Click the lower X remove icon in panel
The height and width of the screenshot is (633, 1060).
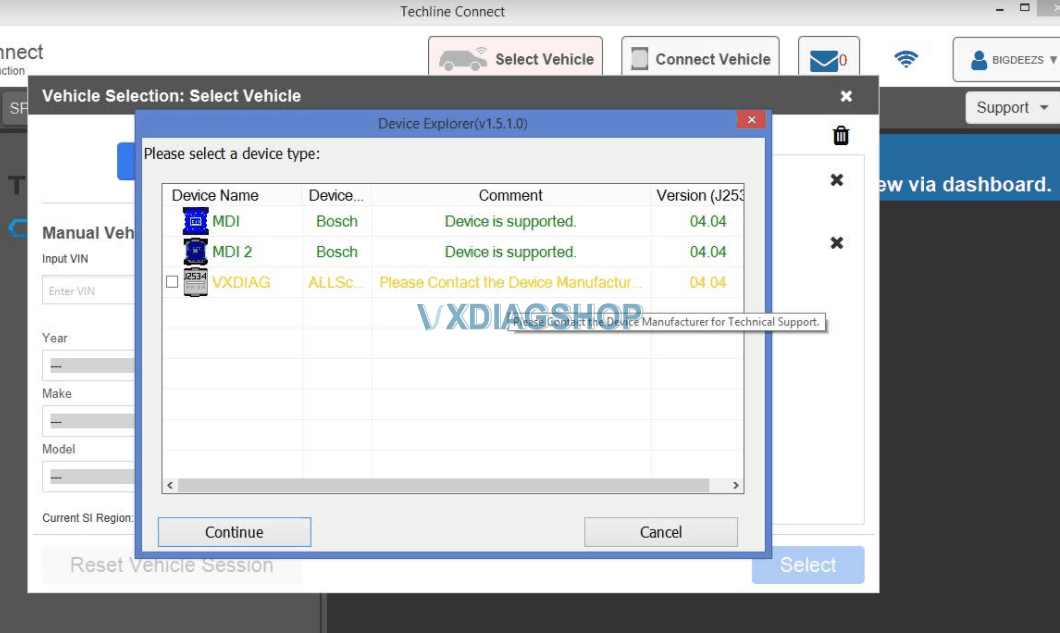pyautogui.click(x=837, y=243)
